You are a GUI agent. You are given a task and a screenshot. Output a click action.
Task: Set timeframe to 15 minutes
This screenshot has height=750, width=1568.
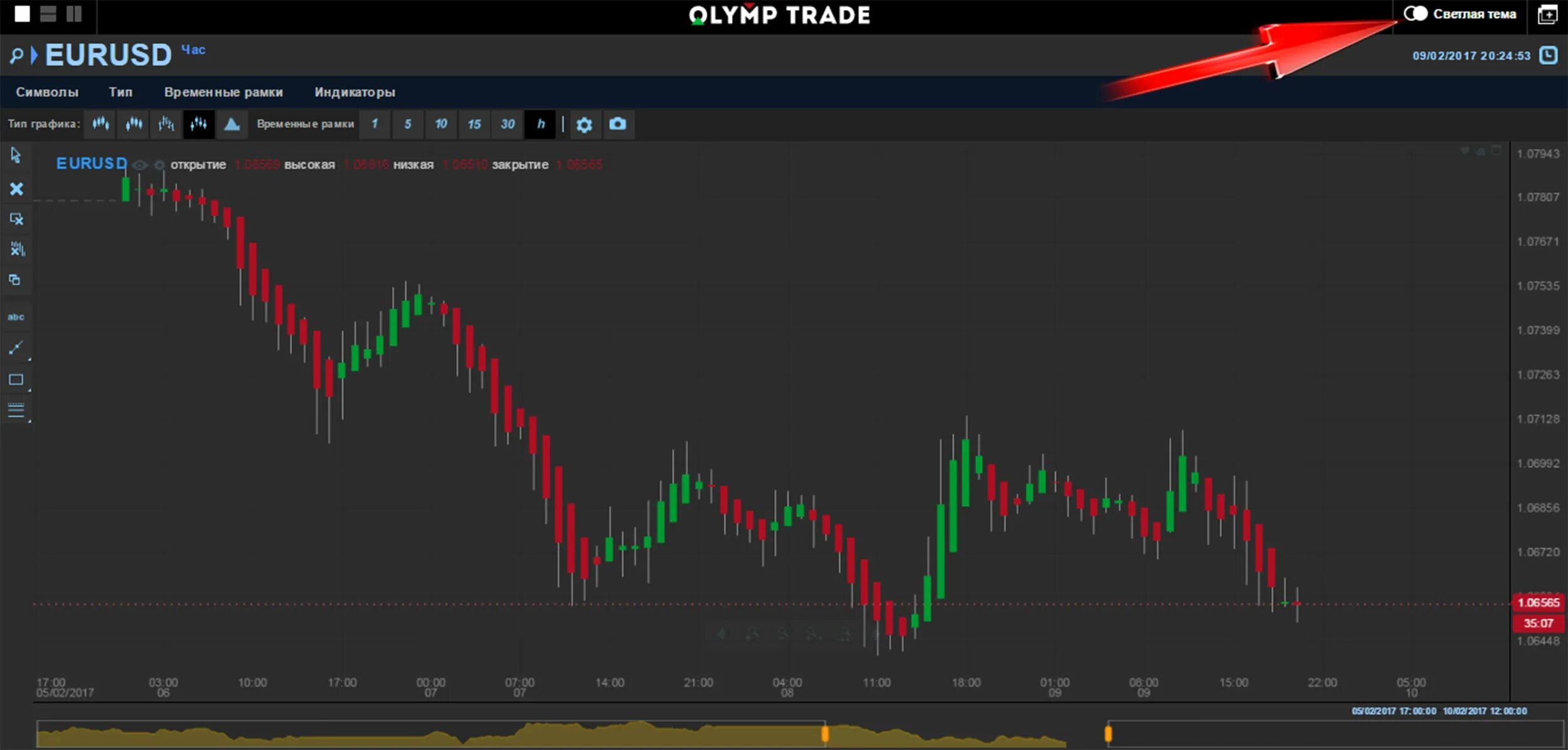pyautogui.click(x=474, y=124)
